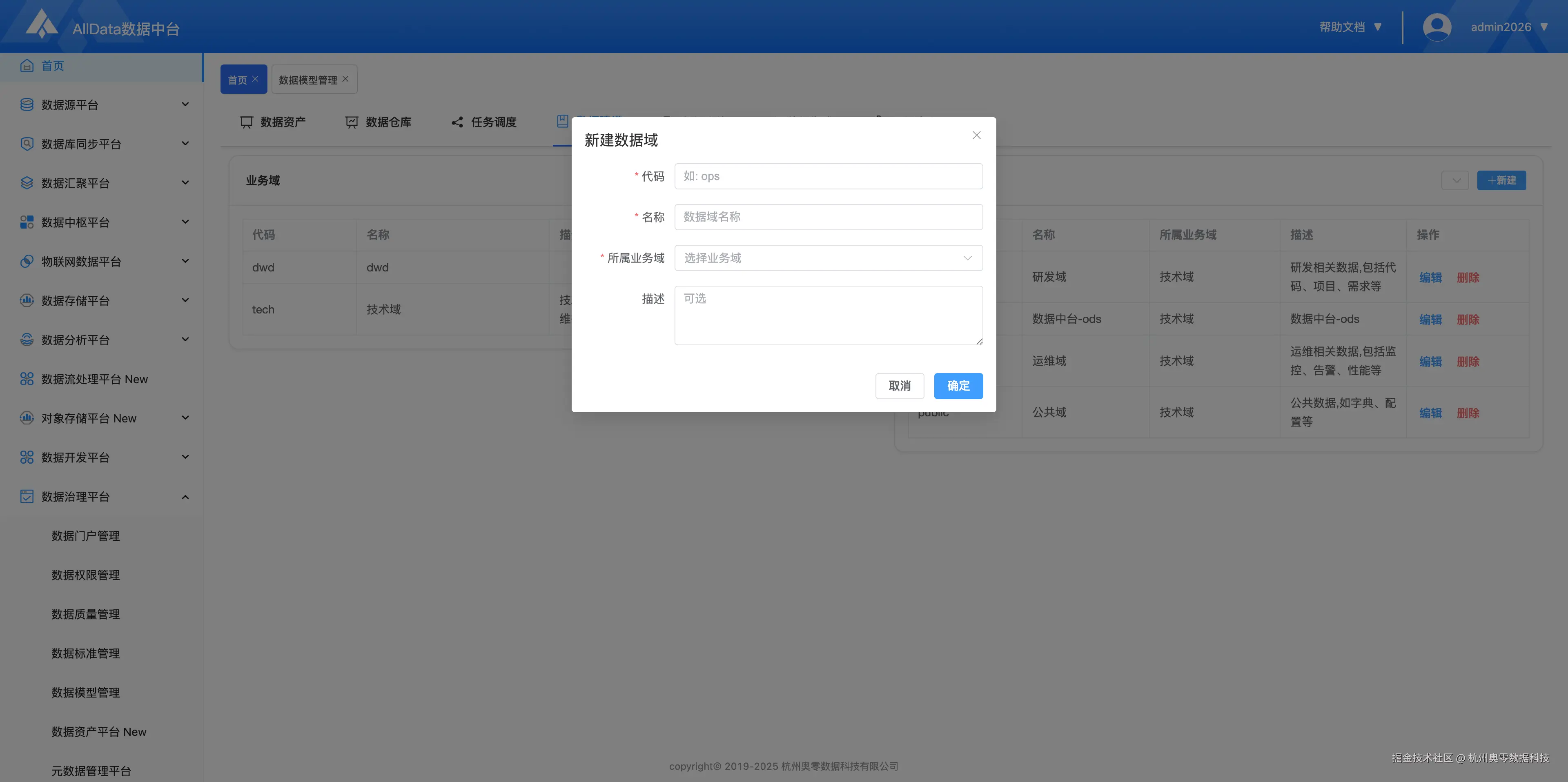Open the 选择业务域 dropdown

pyautogui.click(x=828, y=258)
